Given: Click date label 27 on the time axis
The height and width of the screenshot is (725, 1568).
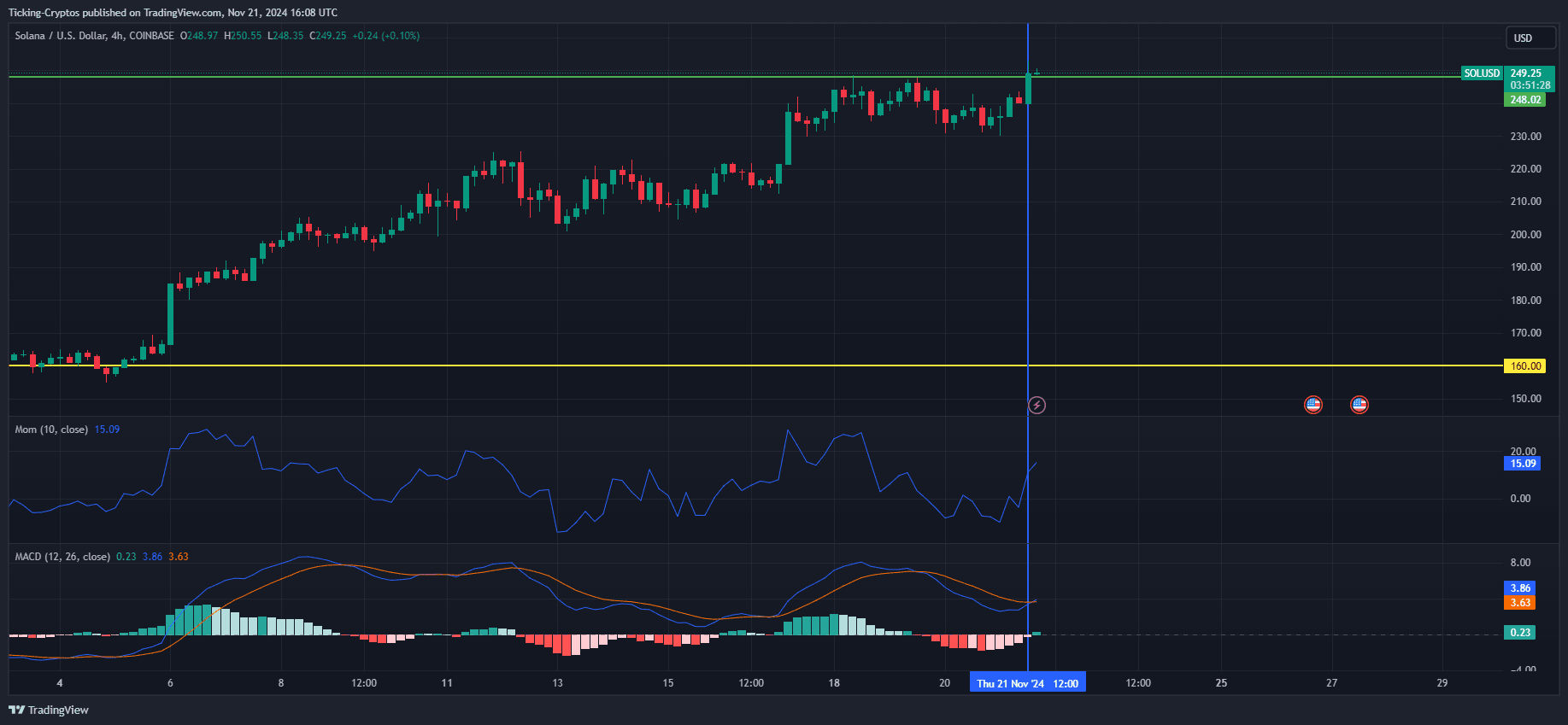Looking at the screenshot, I should 1331,683.
